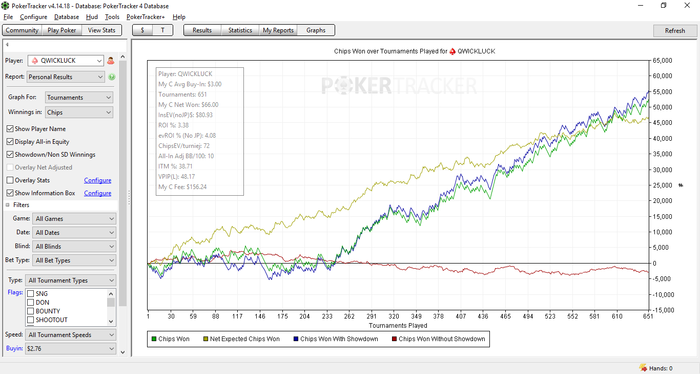Viewport: 700px width, 374px height.
Task: Switch to the Play Poker tab
Action: coord(62,30)
